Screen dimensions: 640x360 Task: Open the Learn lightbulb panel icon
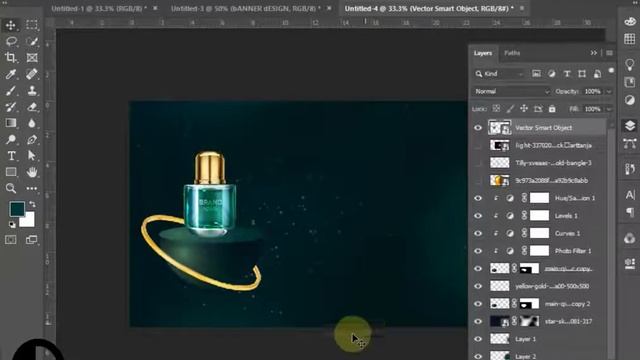click(x=630, y=64)
